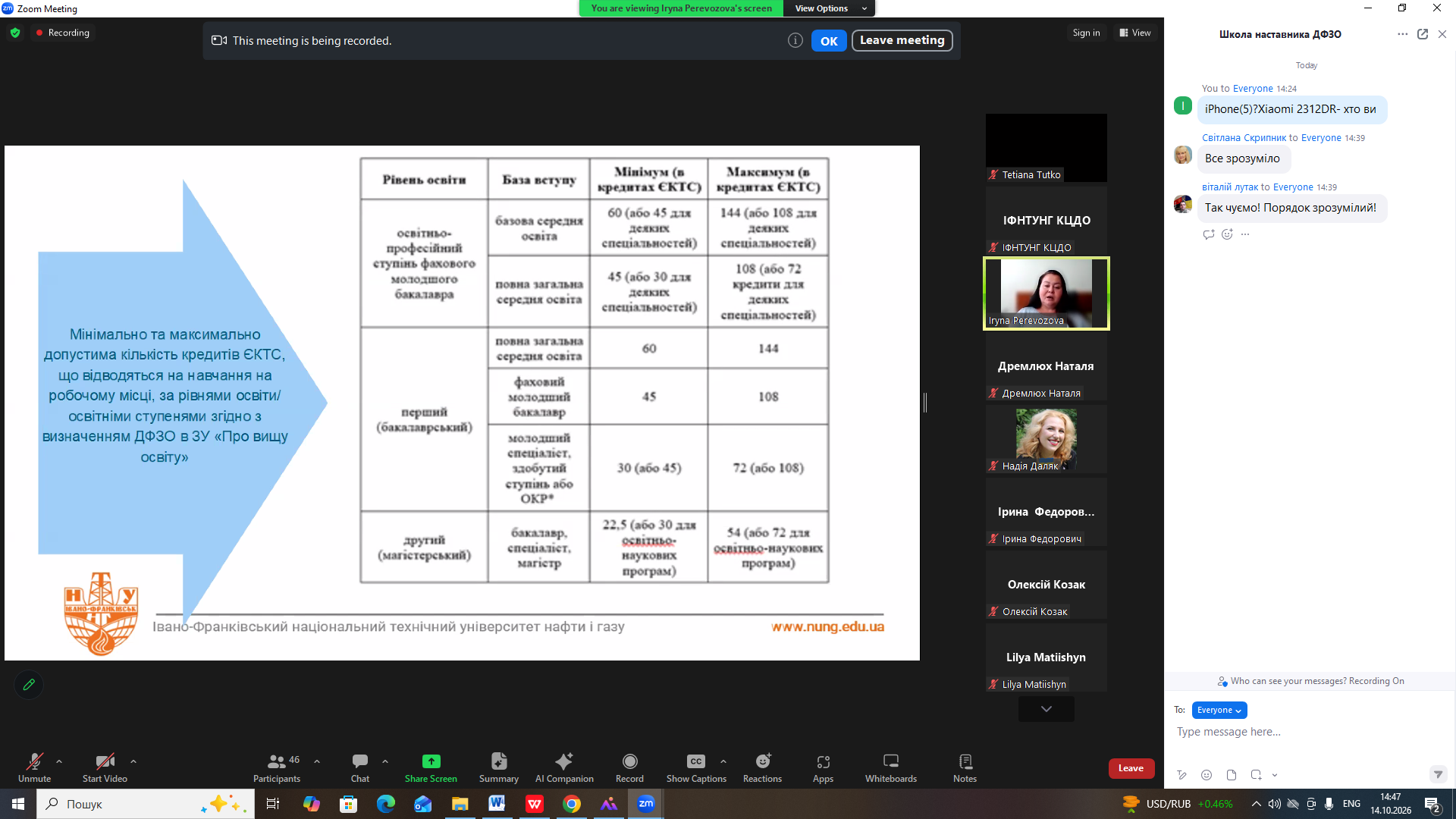Open the Apps panel
This screenshot has height=819, width=1456.
823,767
